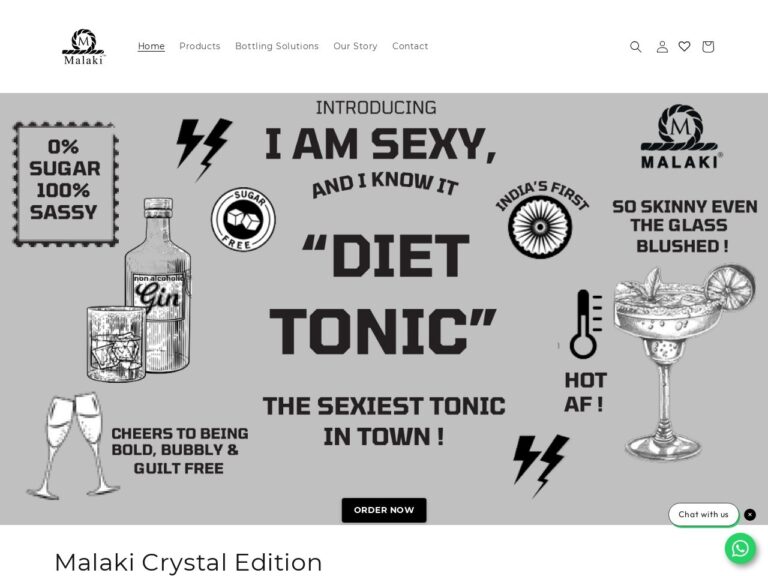This screenshot has height=576, width=768.
Task: Click the ORDER NOW button
Action: 384,510
